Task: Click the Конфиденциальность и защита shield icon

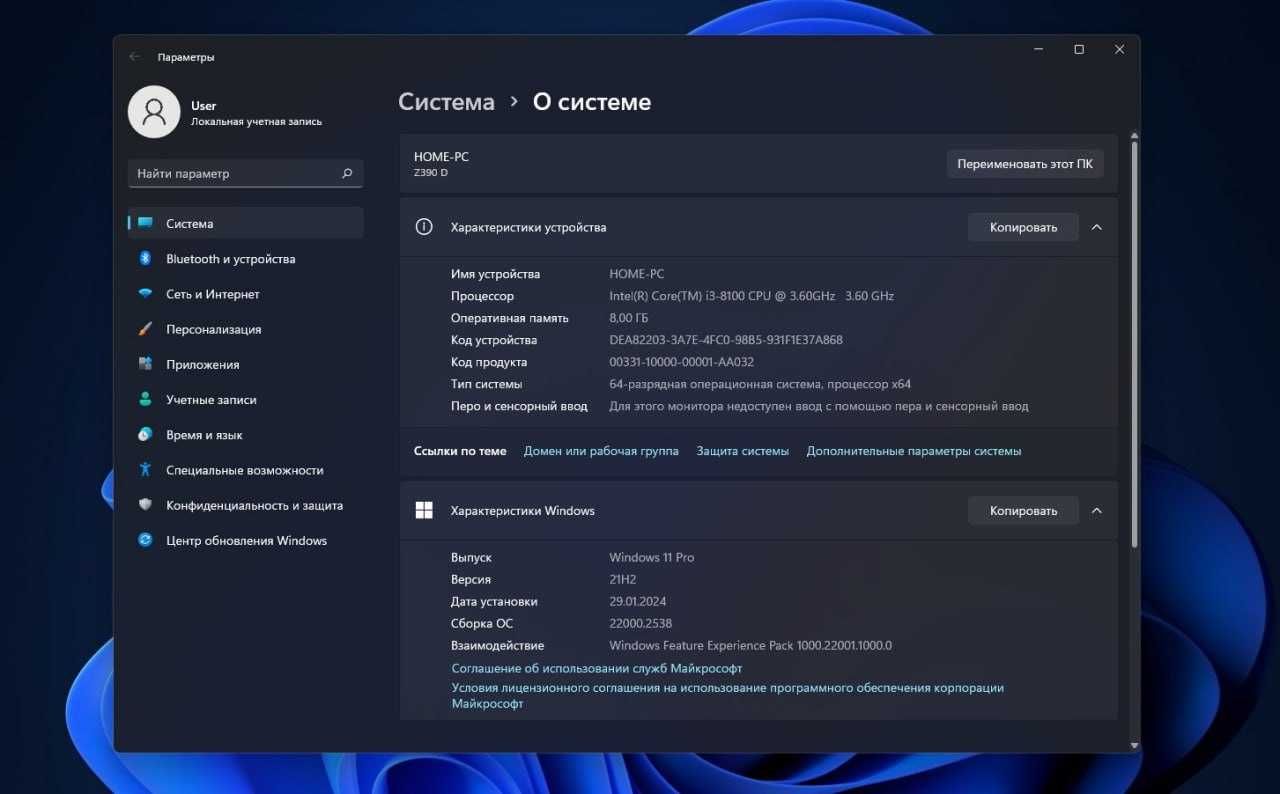Action: pyautogui.click(x=145, y=505)
